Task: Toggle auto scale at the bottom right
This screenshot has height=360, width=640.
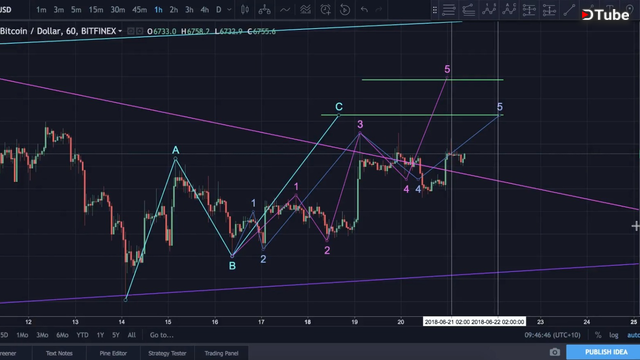Action: (633, 335)
